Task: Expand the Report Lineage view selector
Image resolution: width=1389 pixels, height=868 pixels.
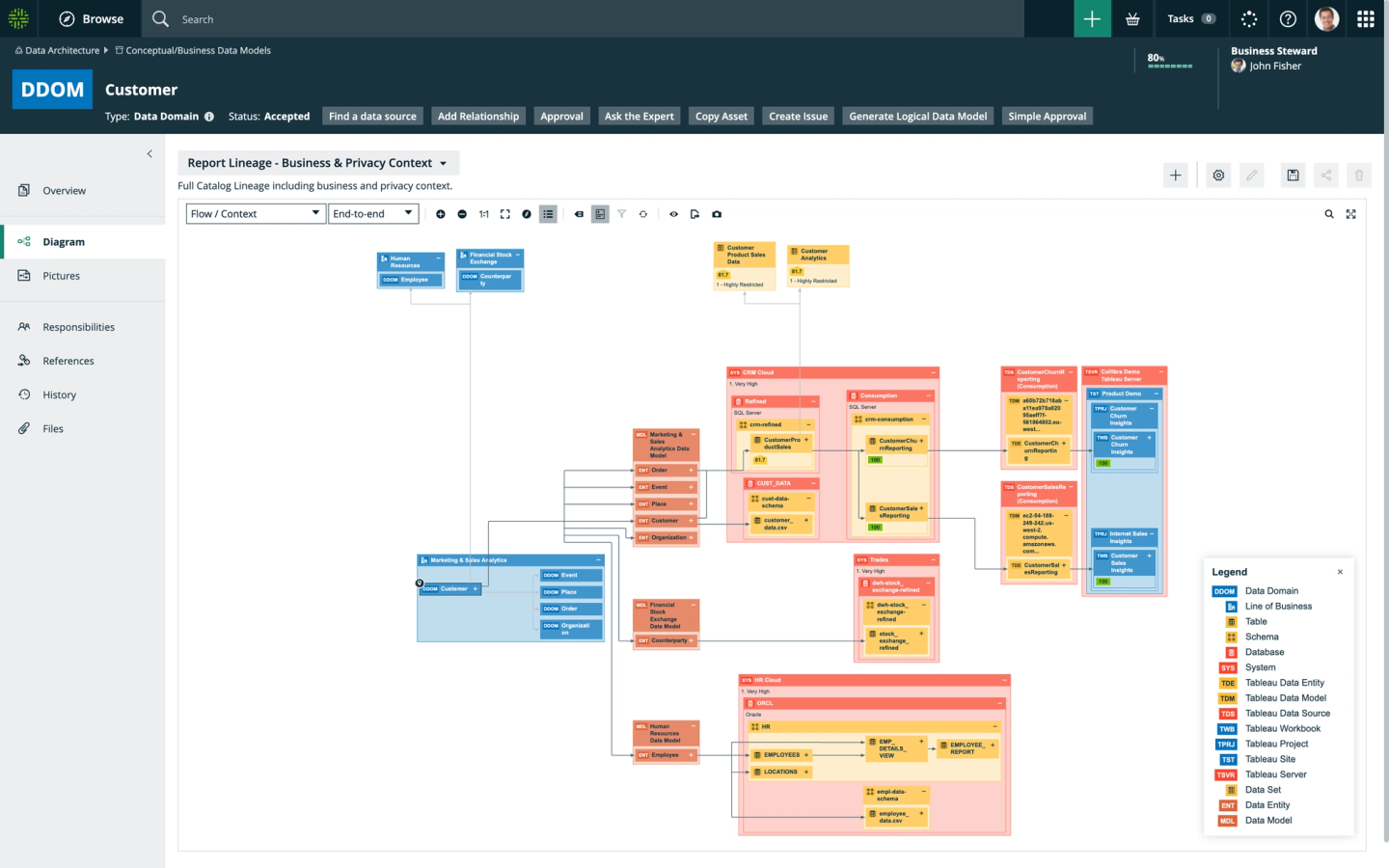Action: pyautogui.click(x=317, y=163)
